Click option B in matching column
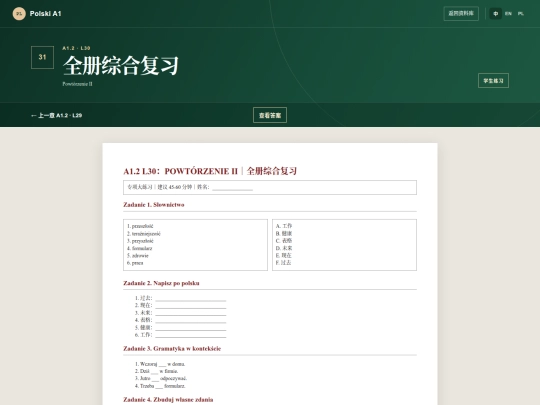 point(284,233)
